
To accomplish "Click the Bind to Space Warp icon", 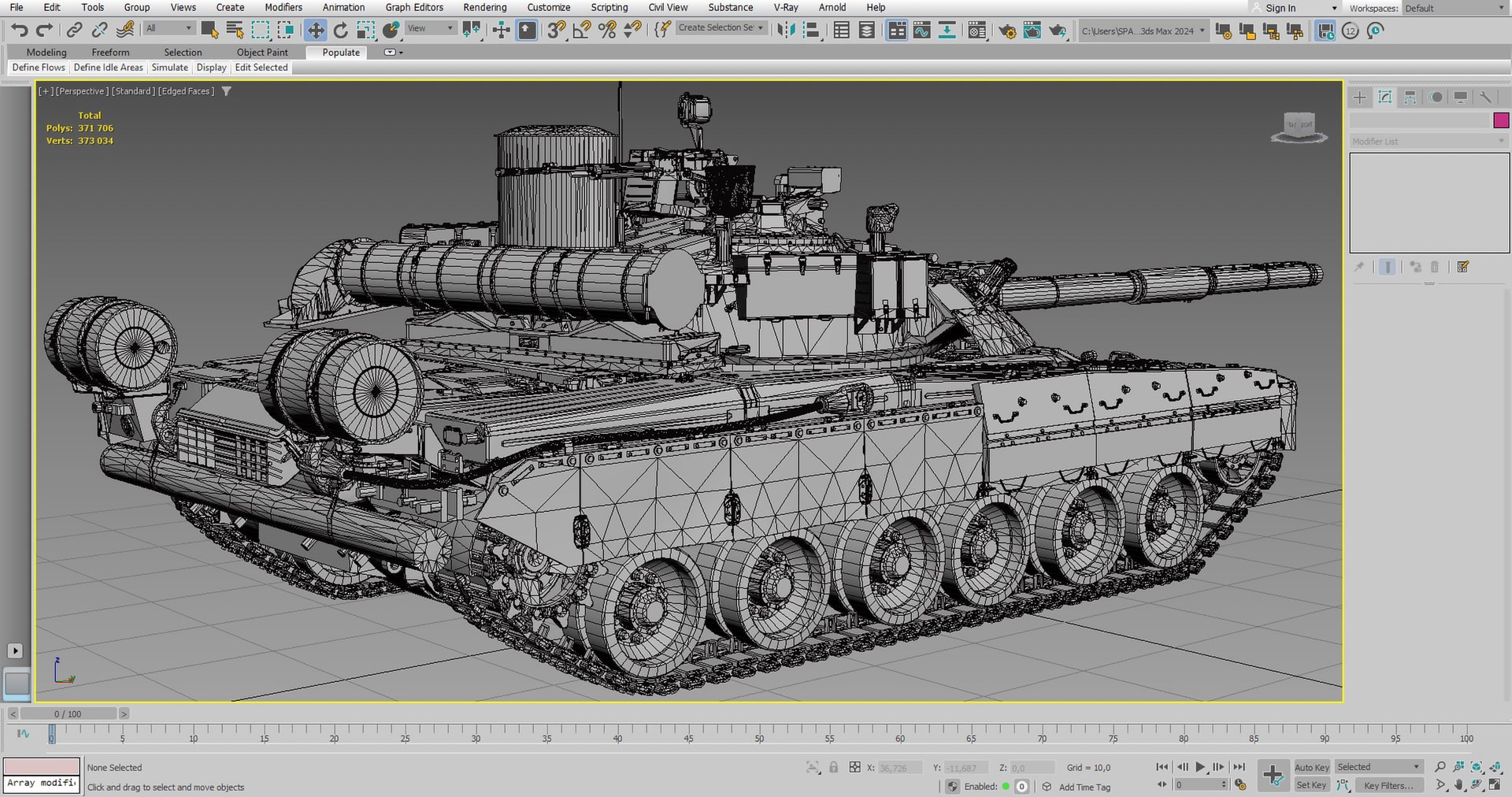I will pos(124,30).
